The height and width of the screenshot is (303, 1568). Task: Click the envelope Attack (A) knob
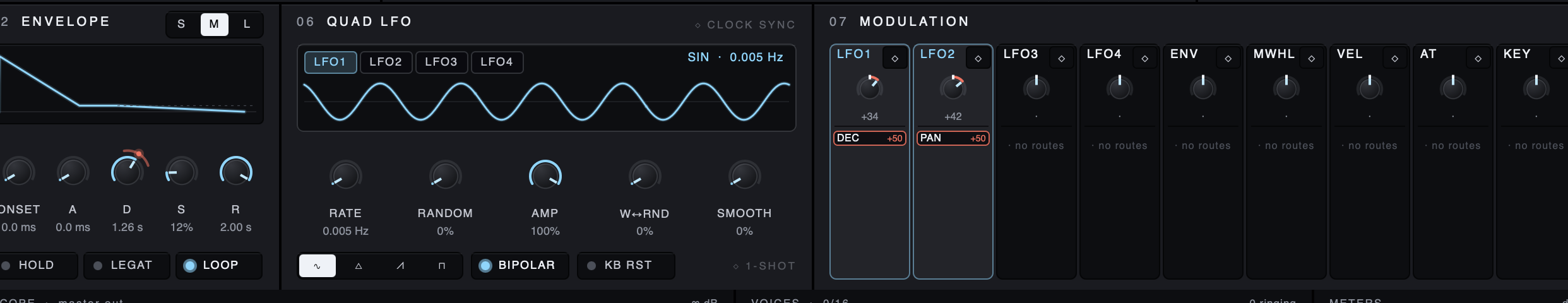tap(73, 172)
